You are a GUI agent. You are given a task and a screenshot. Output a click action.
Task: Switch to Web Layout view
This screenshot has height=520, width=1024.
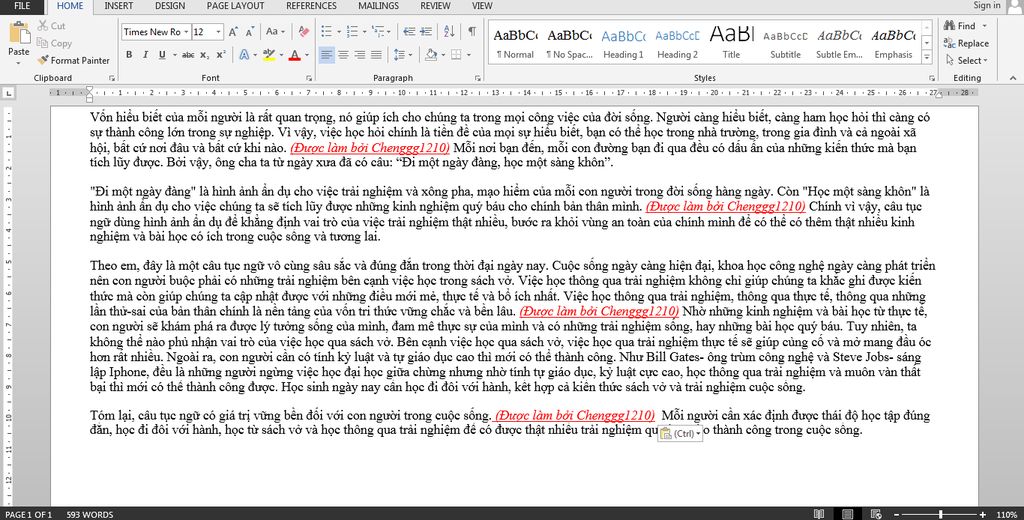pyautogui.click(x=877, y=514)
